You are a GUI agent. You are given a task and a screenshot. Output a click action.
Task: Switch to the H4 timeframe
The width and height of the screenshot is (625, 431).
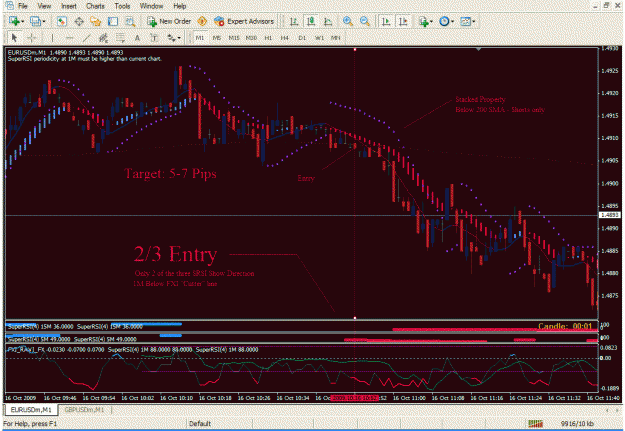click(284, 38)
